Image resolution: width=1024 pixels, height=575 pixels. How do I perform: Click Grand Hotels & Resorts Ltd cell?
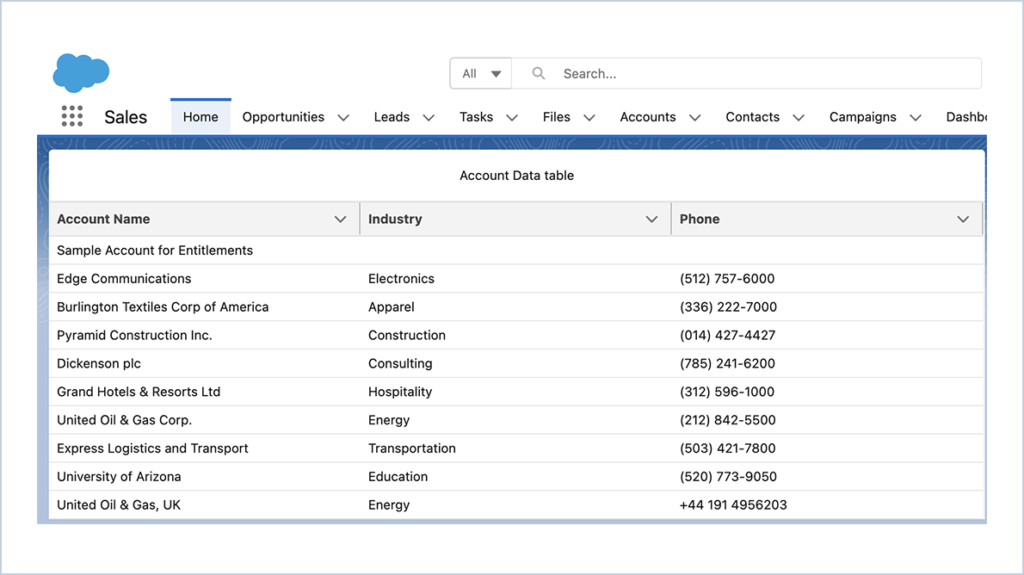pyautogui.click(x=138, y=391)
